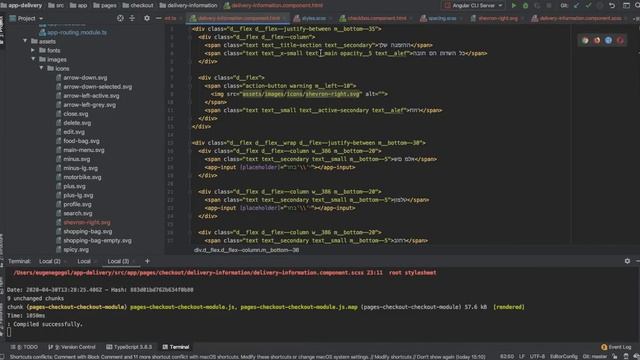Click the Git update project arrow icon
The image size is (640, 360).
[576, 6]
